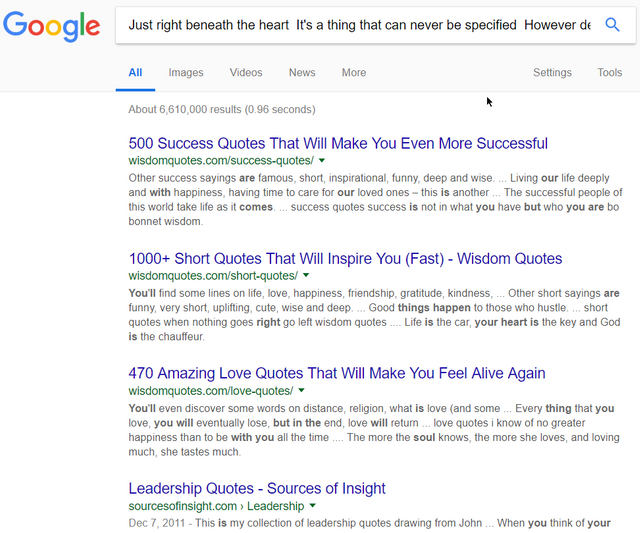Image resolution: width=640 pixels, height=533 pixels.
Task: Select the All tab
Action: pyautogui.click(x=135, y=73)
